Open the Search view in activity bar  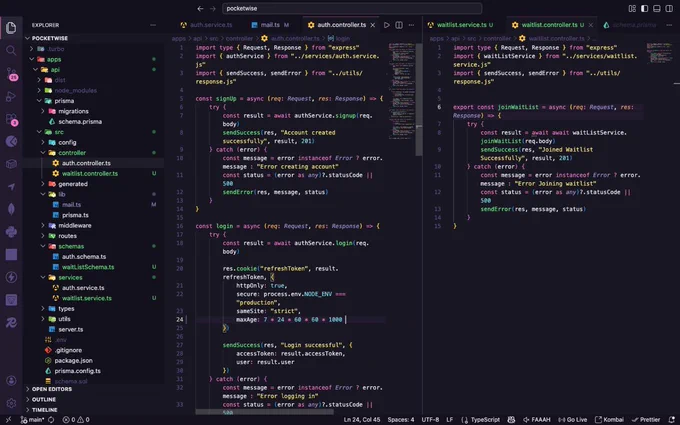(11, 51)
